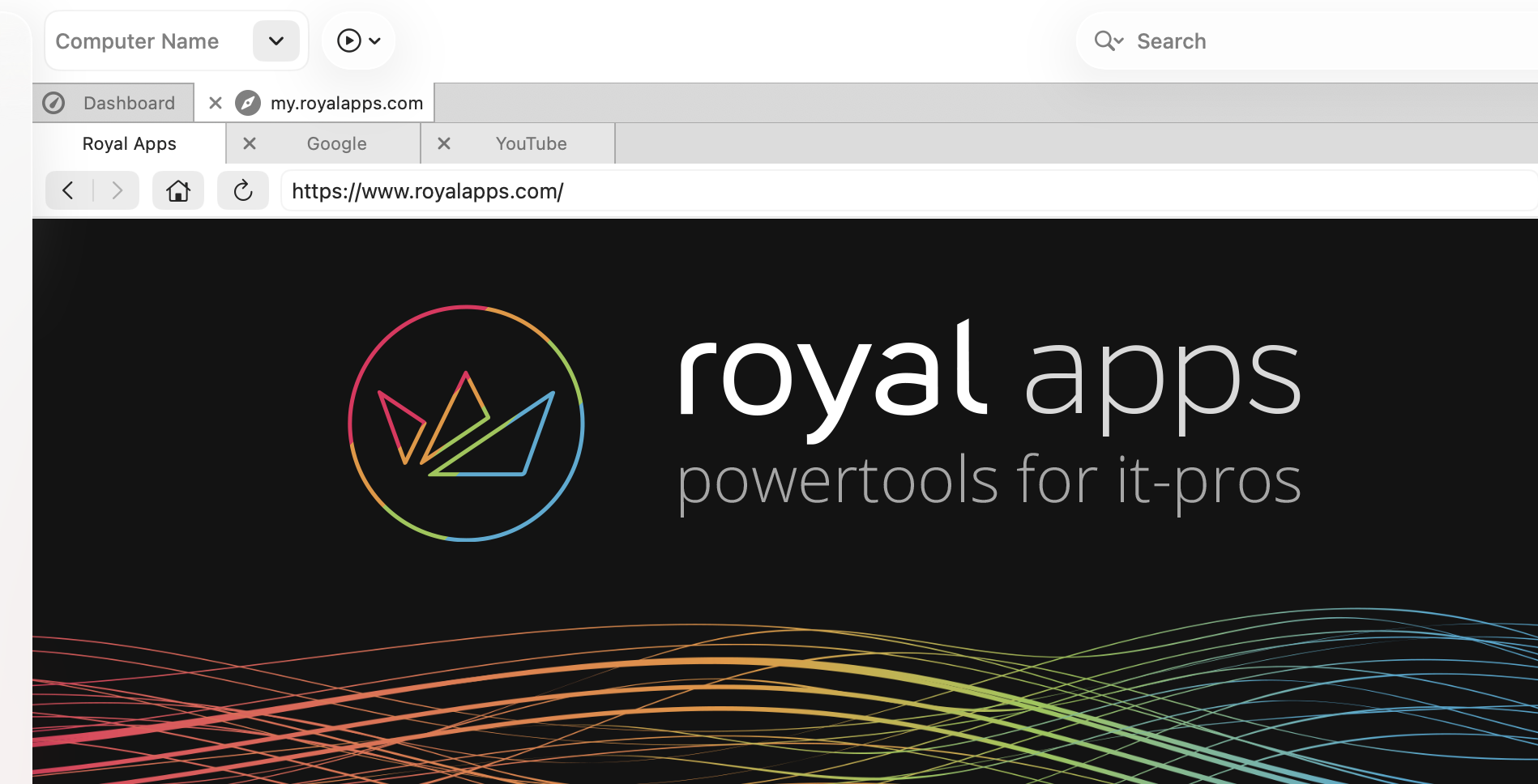
Task: Click the connect play icon
Action: click(x=348, y=40)
